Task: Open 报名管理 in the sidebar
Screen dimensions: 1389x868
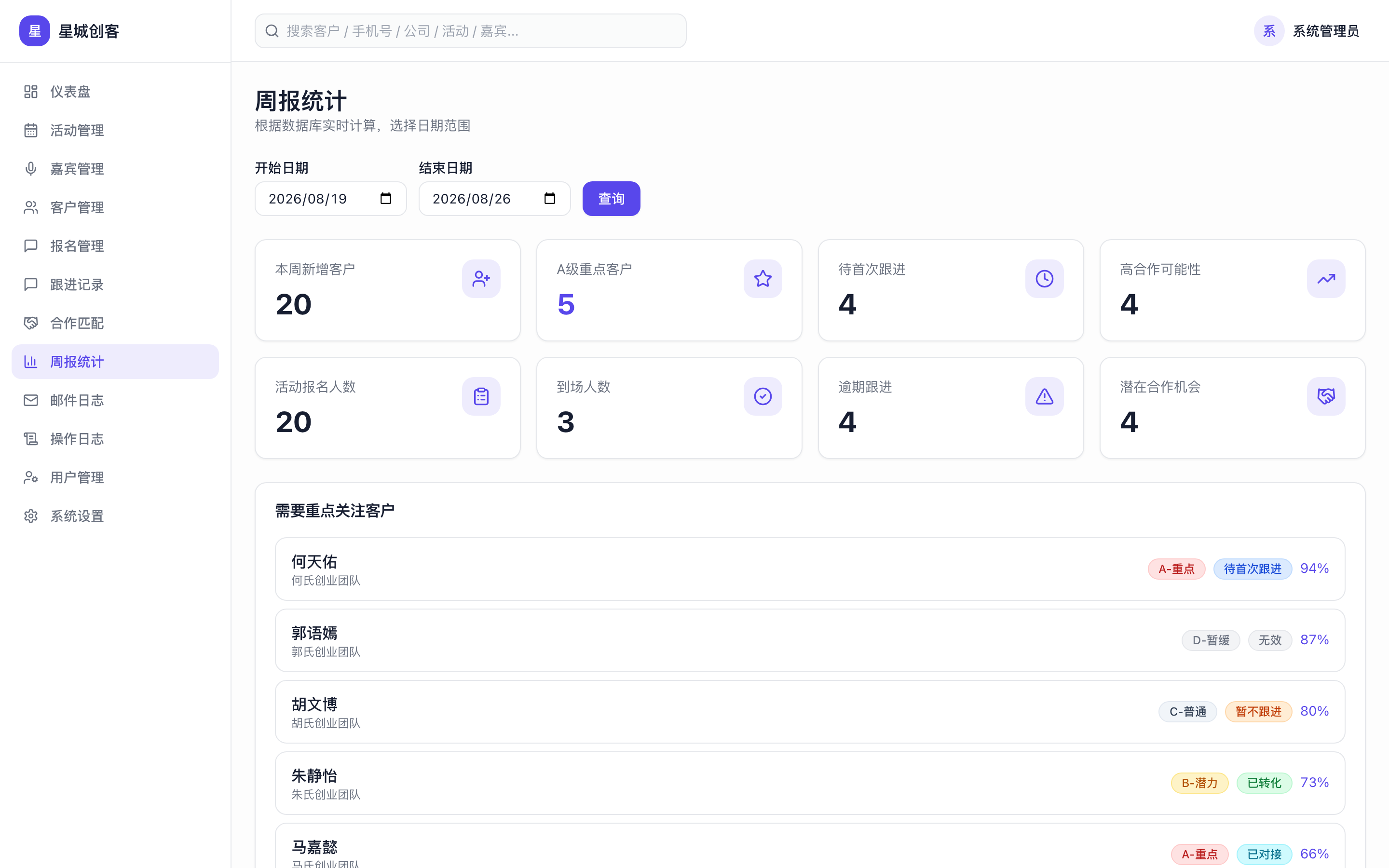Action: [x=115, y=246]
